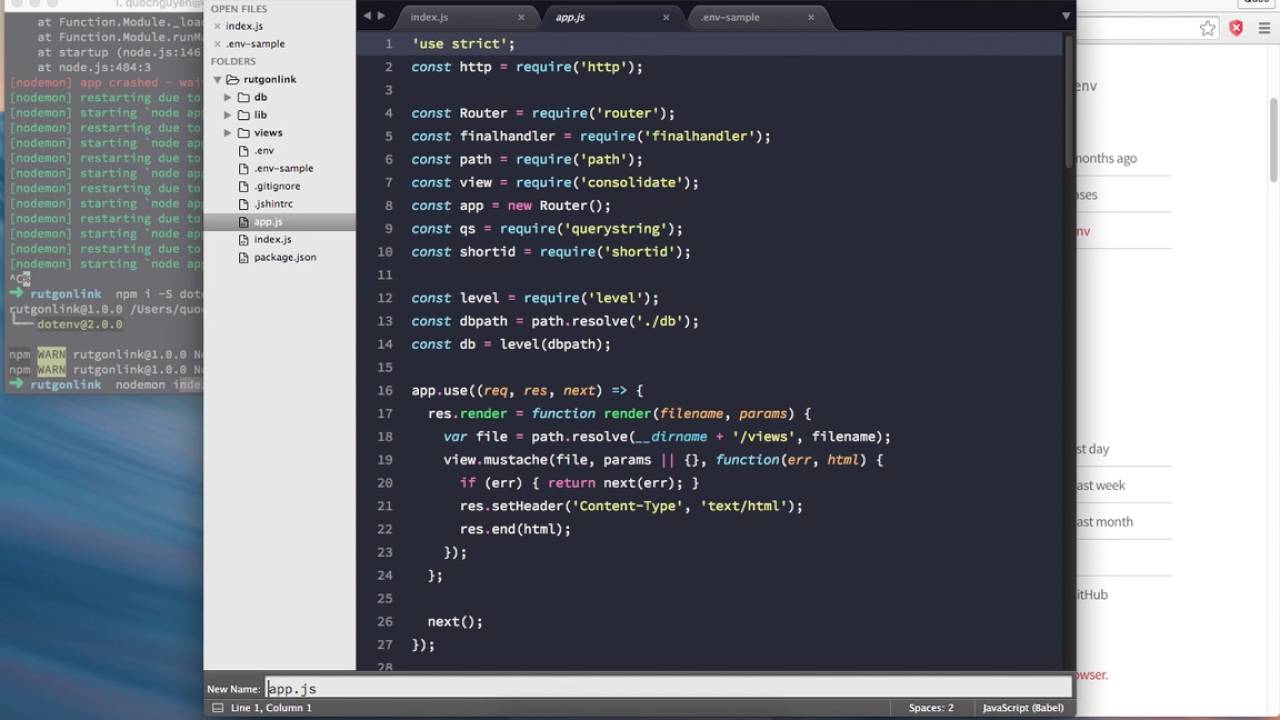Click the index.js file icon in folder tree
Viewport: 1280px width, 720px height.
[243, 239]
